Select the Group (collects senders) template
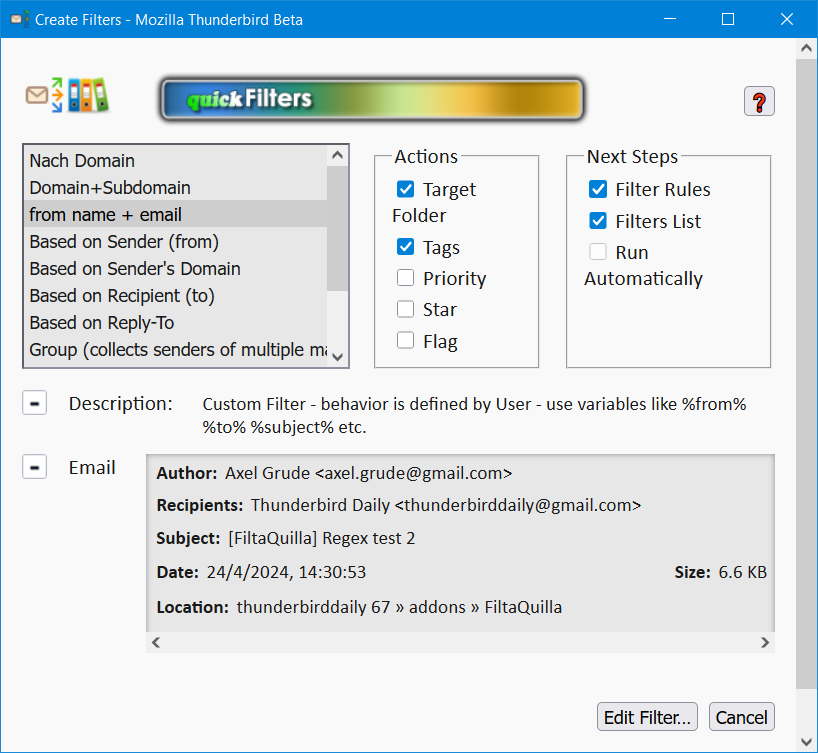The image size is (818, 753). tap(175, 350)
